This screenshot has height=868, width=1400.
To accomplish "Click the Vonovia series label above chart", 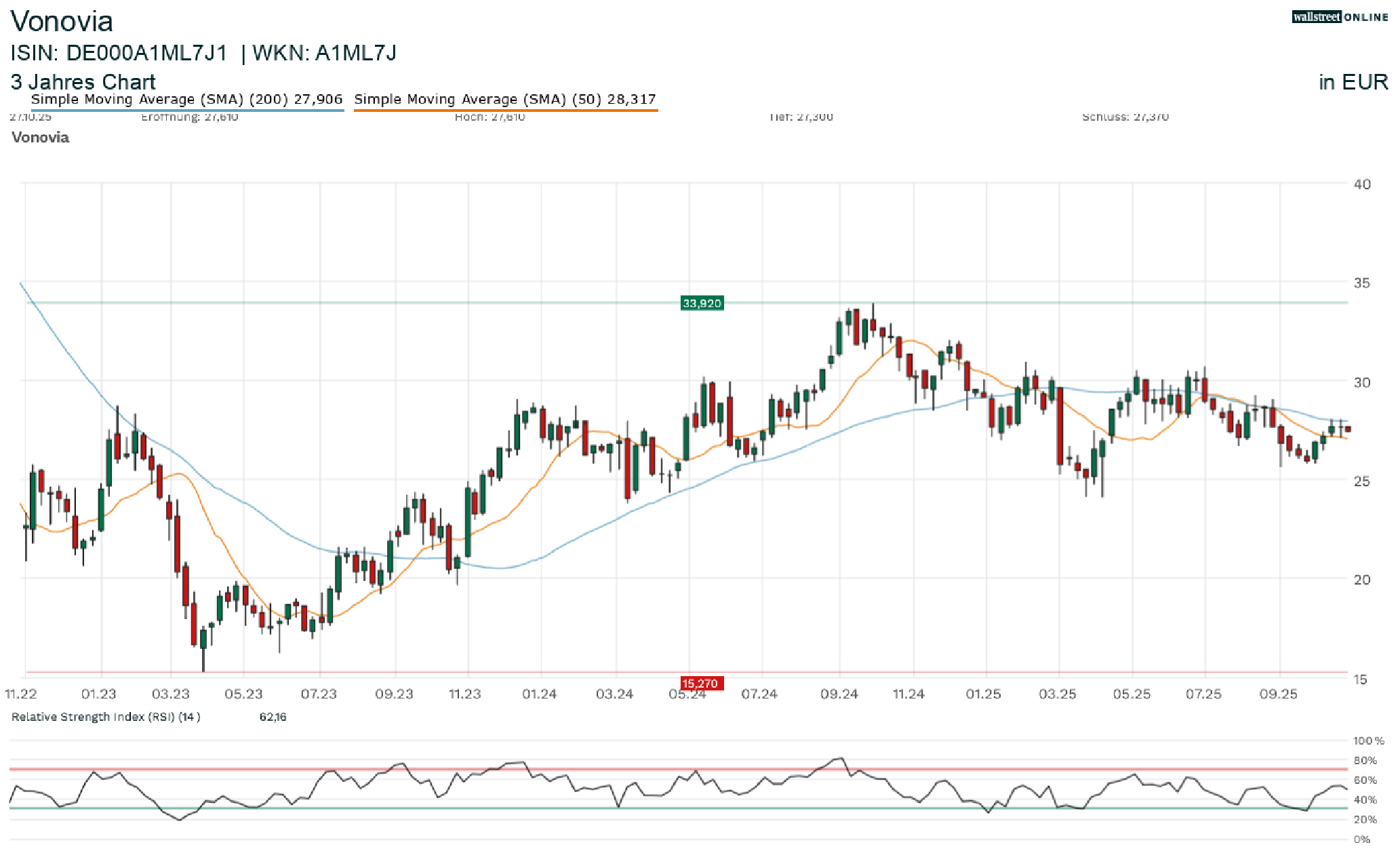I will click(40, 138).
